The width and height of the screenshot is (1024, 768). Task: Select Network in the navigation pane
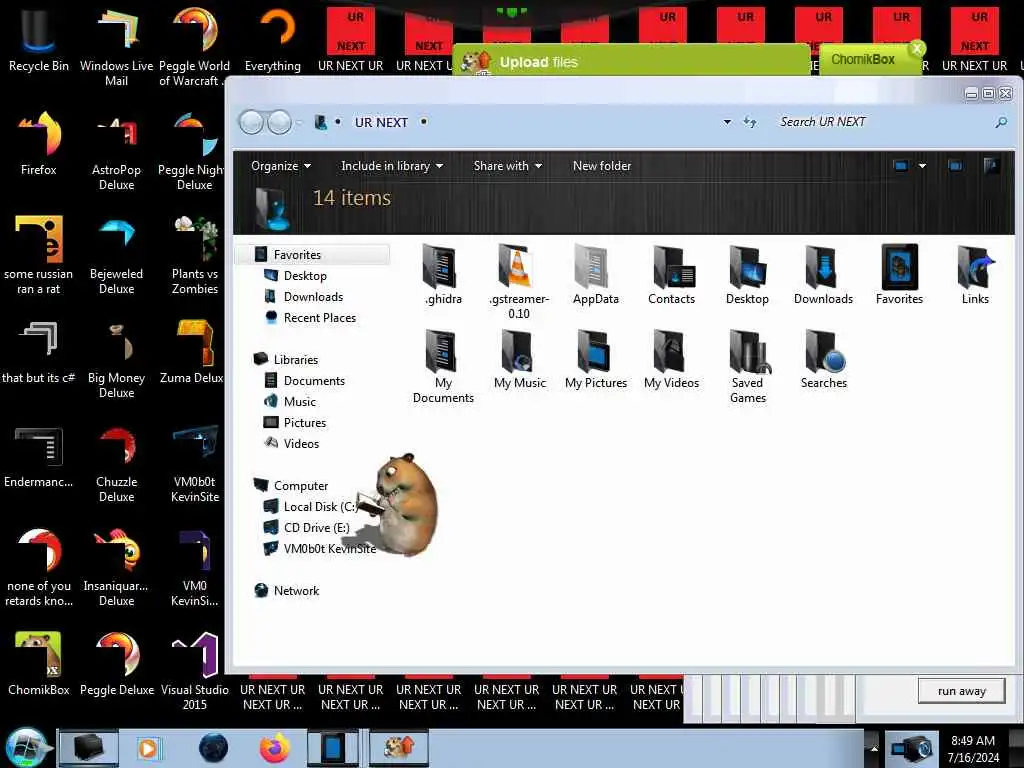click(x=296, y=590)
